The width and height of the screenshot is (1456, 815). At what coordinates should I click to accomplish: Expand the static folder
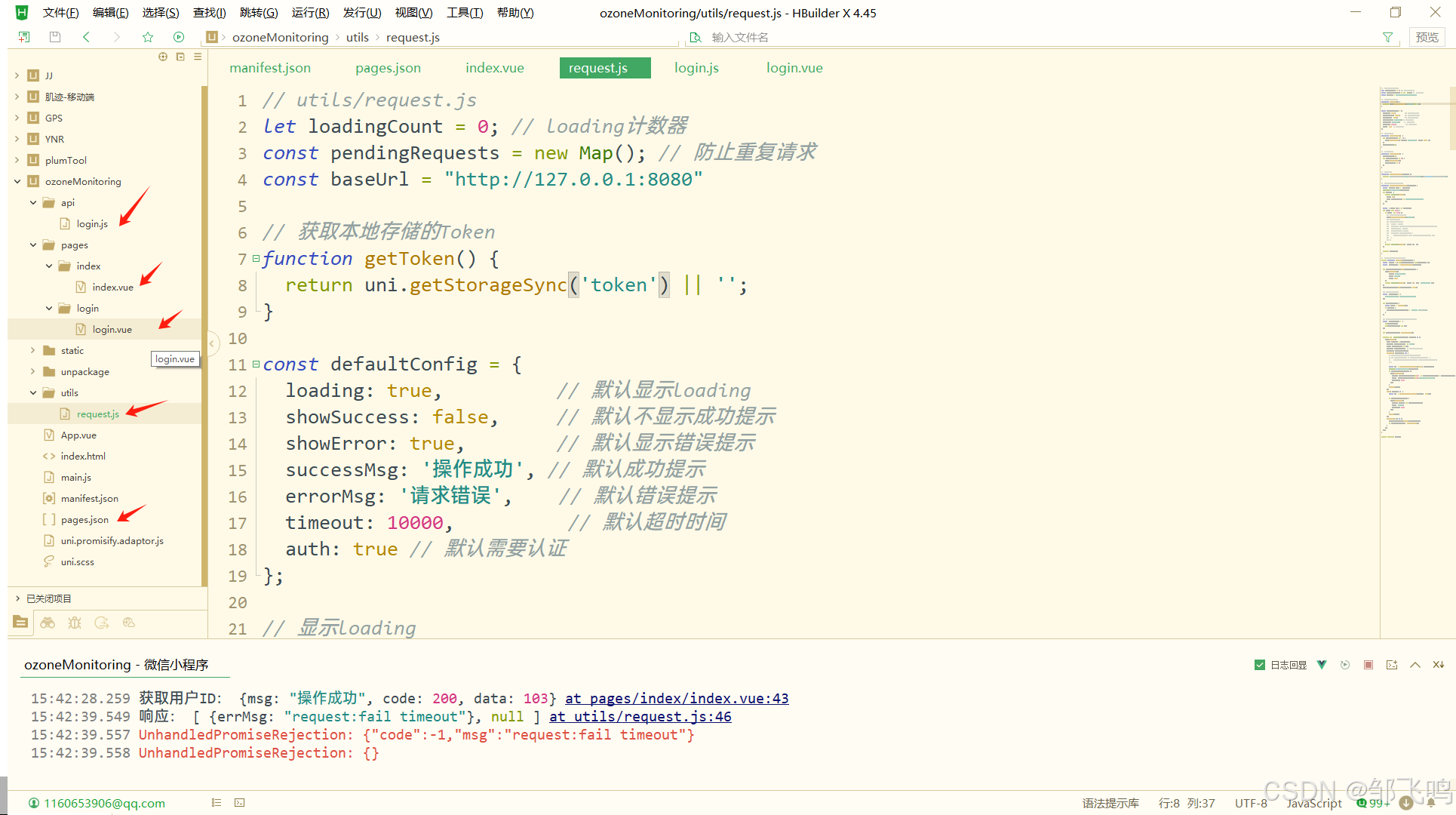tap(33, 350)
